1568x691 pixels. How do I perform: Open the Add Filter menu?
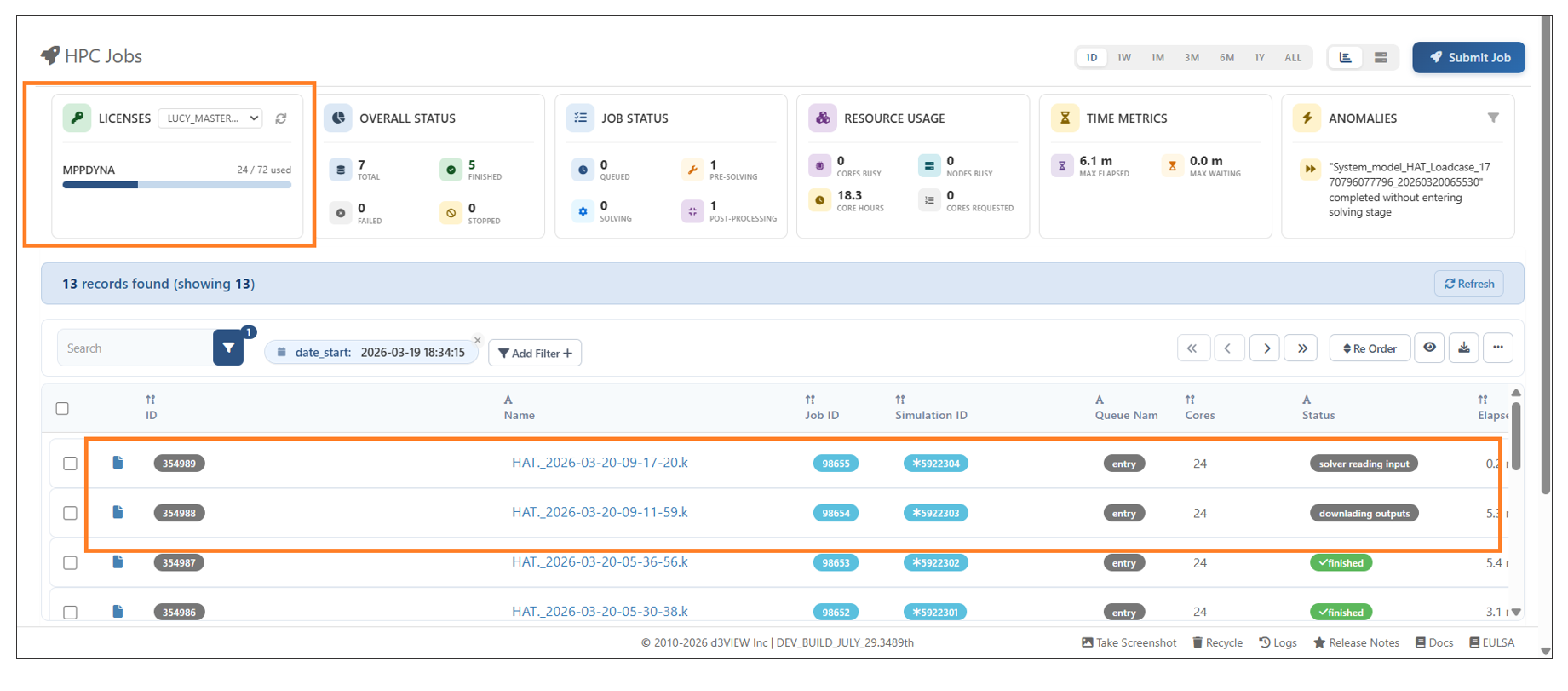click(x=535, y=353)
